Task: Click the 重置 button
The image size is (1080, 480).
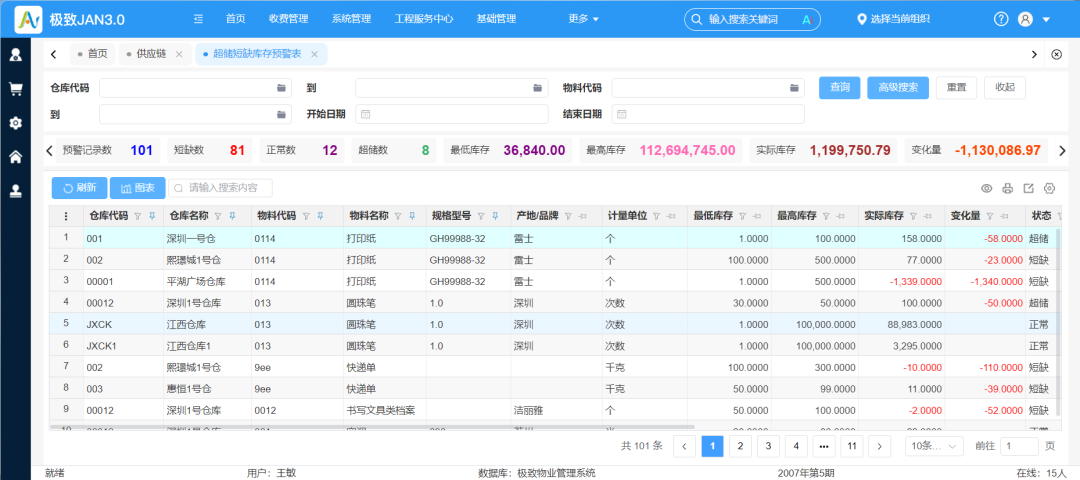Action: (956, 87)
